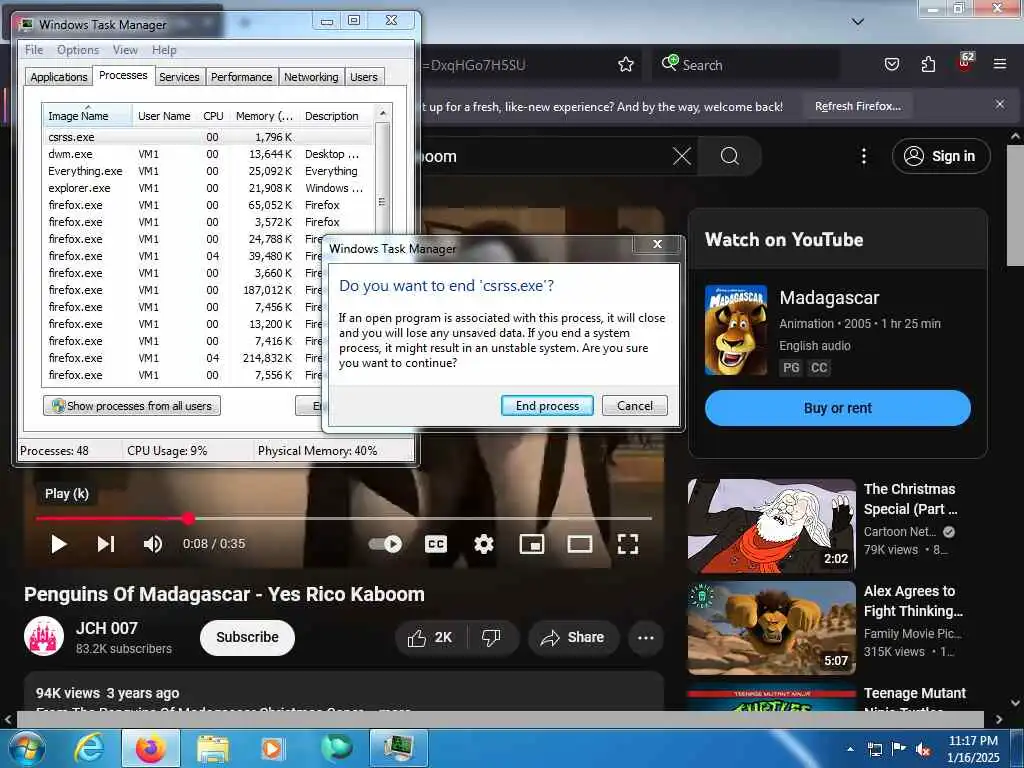
Task: Select the dwm.exe process row
Action: click(x=208, y=154)
